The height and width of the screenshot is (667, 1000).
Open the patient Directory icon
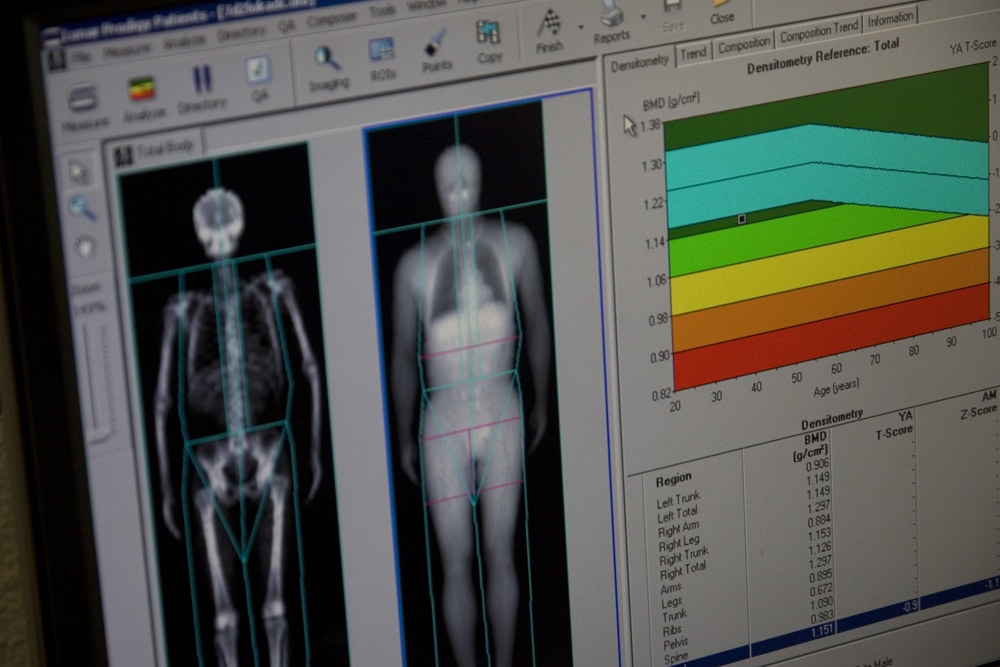click(x=202, y=86)
